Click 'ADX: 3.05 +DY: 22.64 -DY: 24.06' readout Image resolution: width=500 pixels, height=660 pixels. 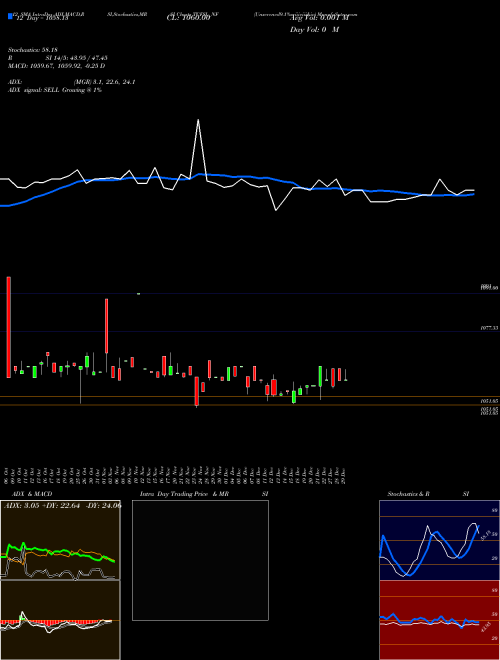tap(62, 506)
